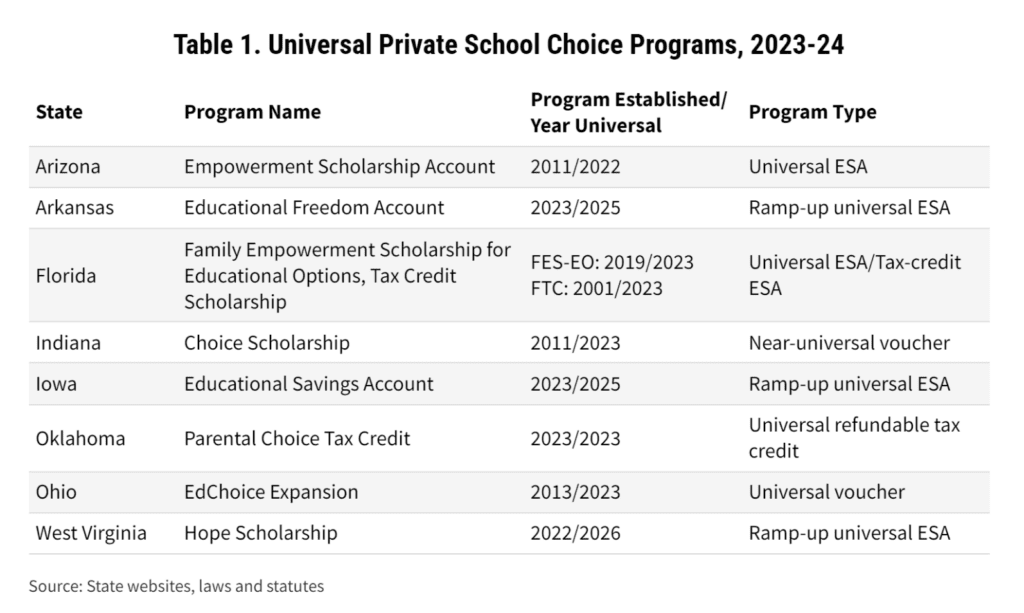Viewport: 1024px width, 613px height.
Task: Click Empowerment Scholarship Account program name
Action: tap(340, 166)
